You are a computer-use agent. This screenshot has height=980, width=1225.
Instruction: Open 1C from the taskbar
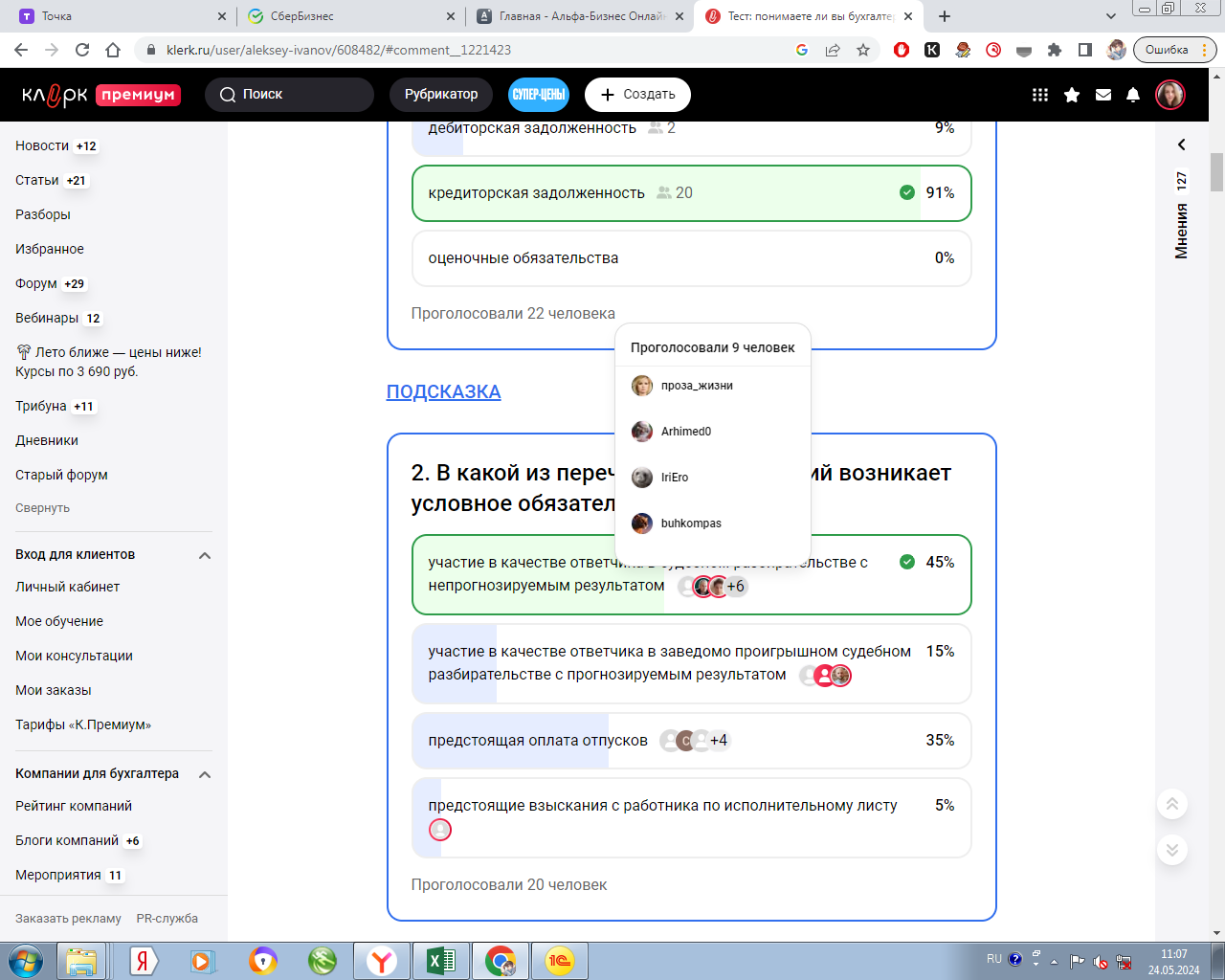[x=560, y=960]
